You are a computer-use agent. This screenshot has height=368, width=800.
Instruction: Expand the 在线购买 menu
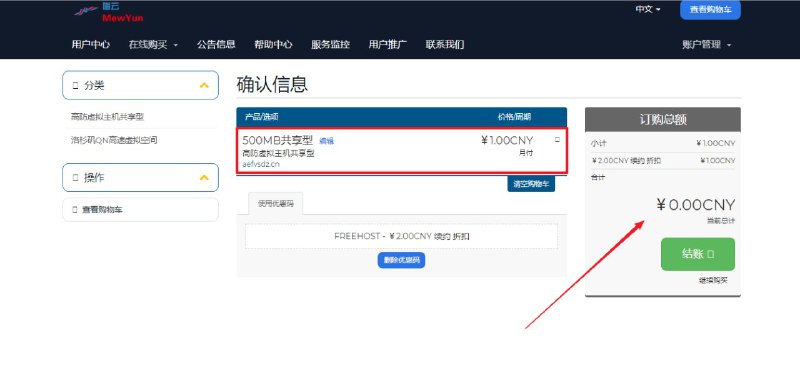[x=153, y=44]
